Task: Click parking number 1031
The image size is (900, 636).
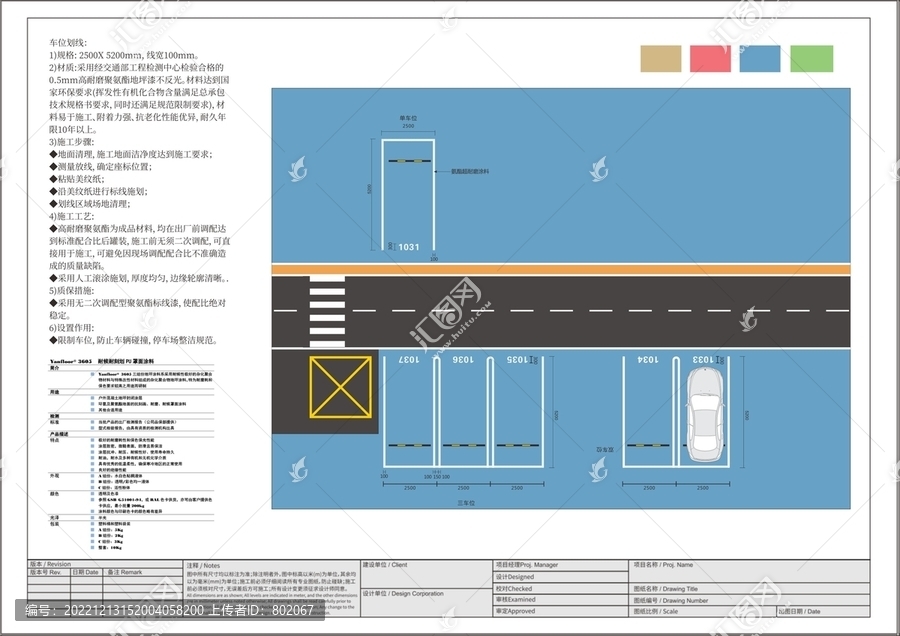Action: pyautogui.click(x=409, y=247)
